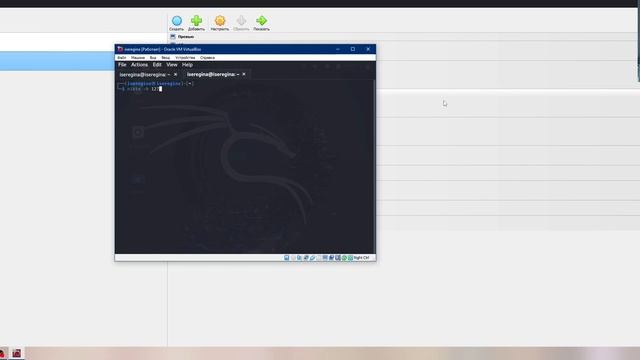Viewport: 640px width, 360px height.
Task: Click the CPU virtualization icon in VM status bar
Action: 338,258
